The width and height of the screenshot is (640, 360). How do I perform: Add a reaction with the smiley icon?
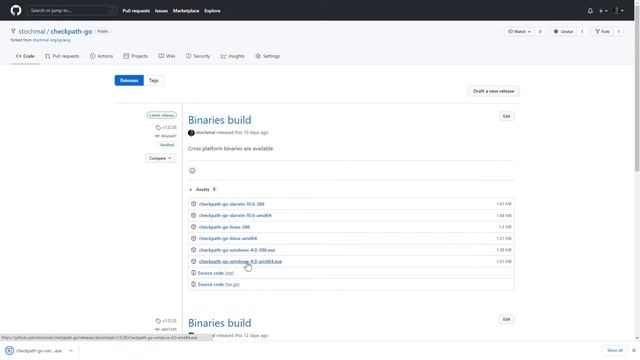pos(192,171)
